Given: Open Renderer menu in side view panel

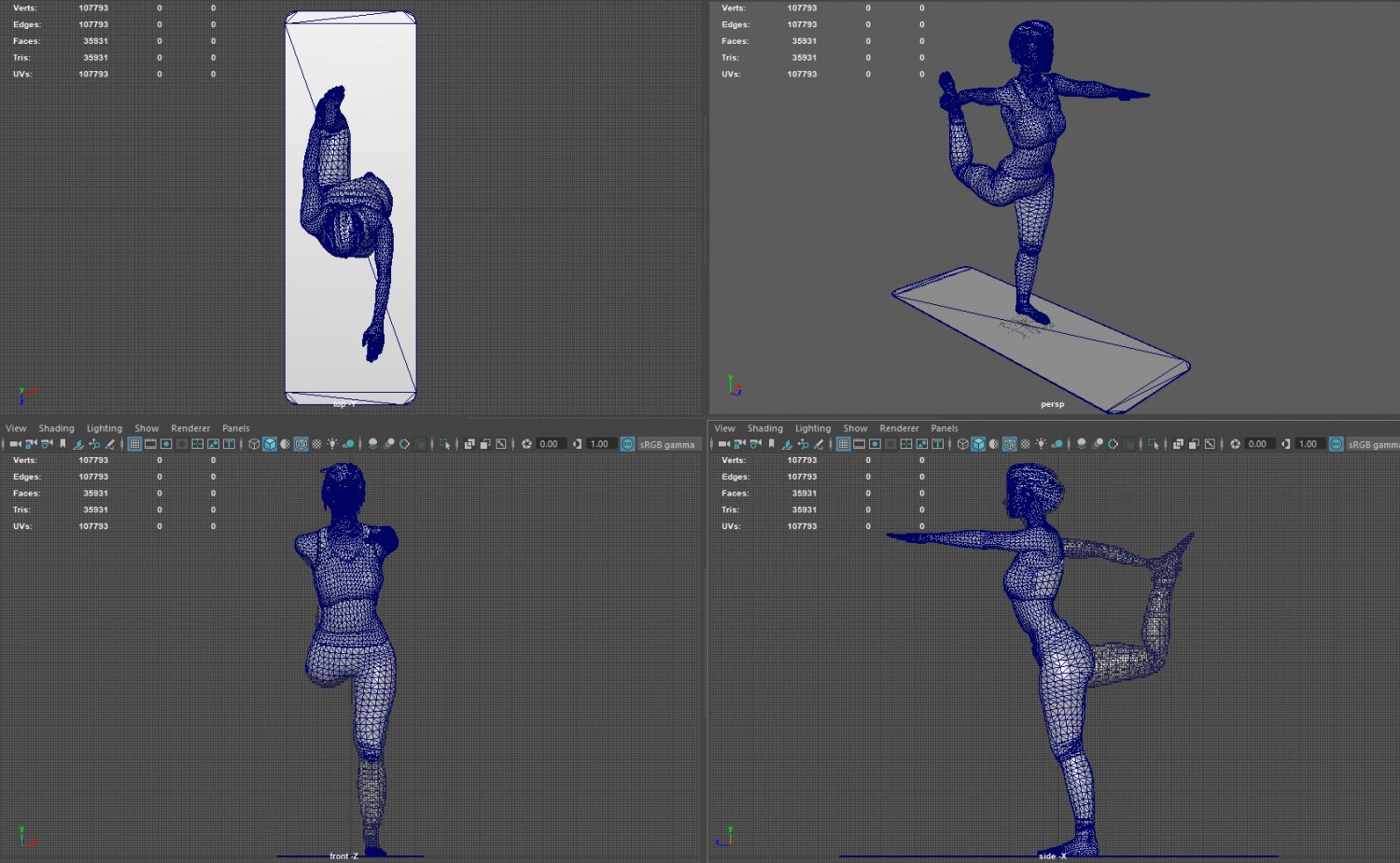Looking at the screenshot, I should 899,428.
